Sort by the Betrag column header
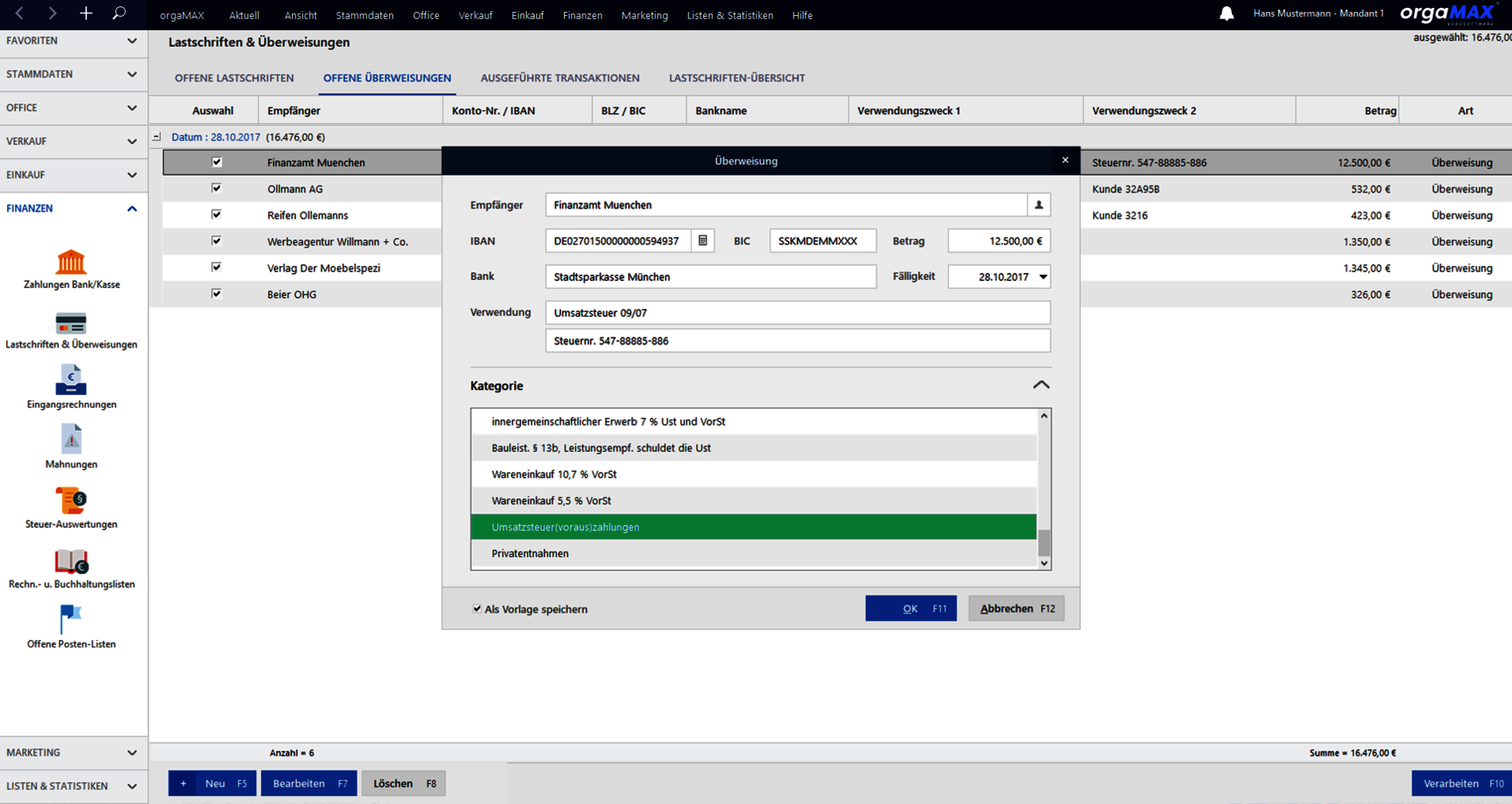The height and width of the screenshot is (804, 1512). [1346, 111]
